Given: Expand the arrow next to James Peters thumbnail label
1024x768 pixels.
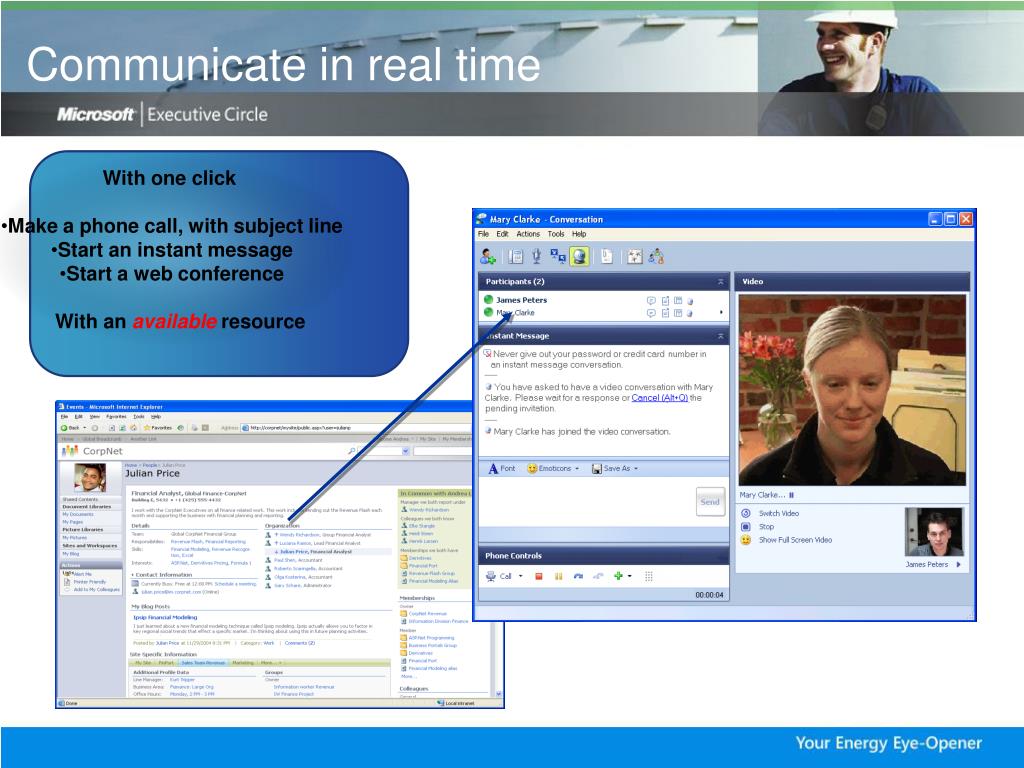Looking at the screenshot, I should tap(958, 564).
